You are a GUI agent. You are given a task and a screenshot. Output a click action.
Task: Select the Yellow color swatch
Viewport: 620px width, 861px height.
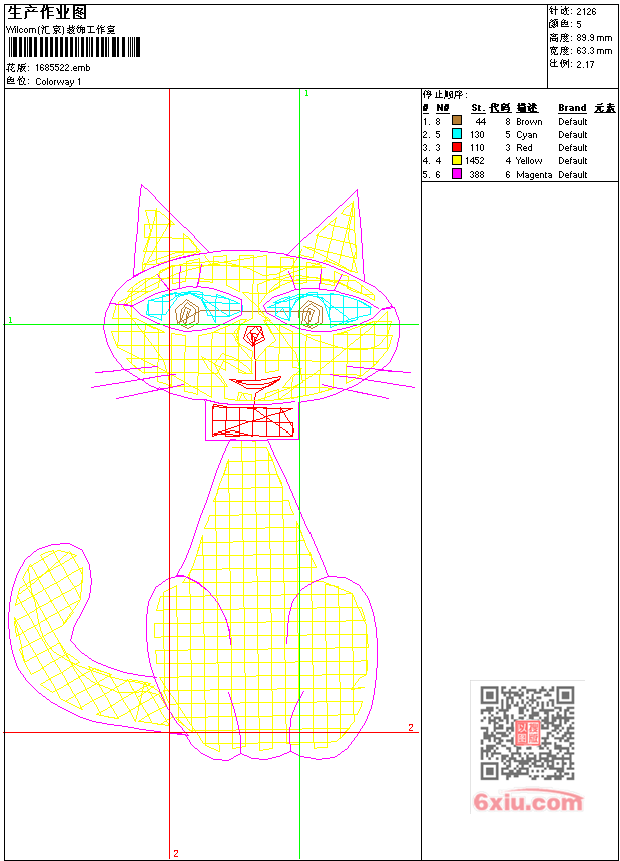[x=456, y=160]
